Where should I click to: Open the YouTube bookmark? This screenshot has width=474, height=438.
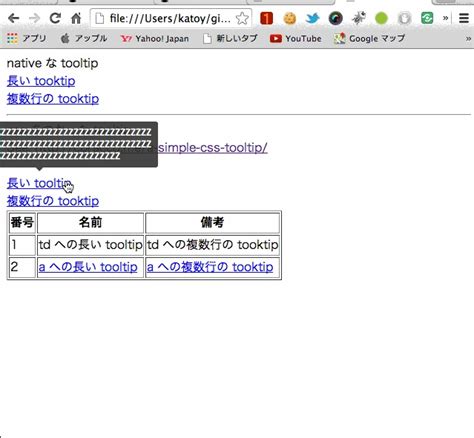pos(296,39)
